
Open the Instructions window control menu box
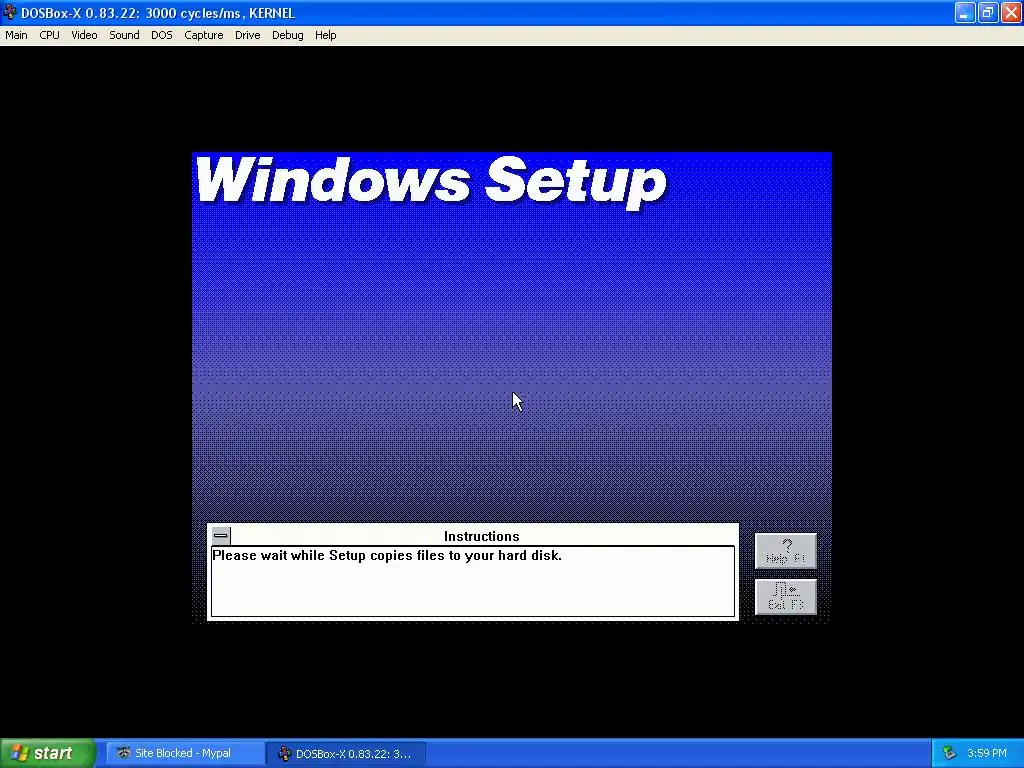221,536
